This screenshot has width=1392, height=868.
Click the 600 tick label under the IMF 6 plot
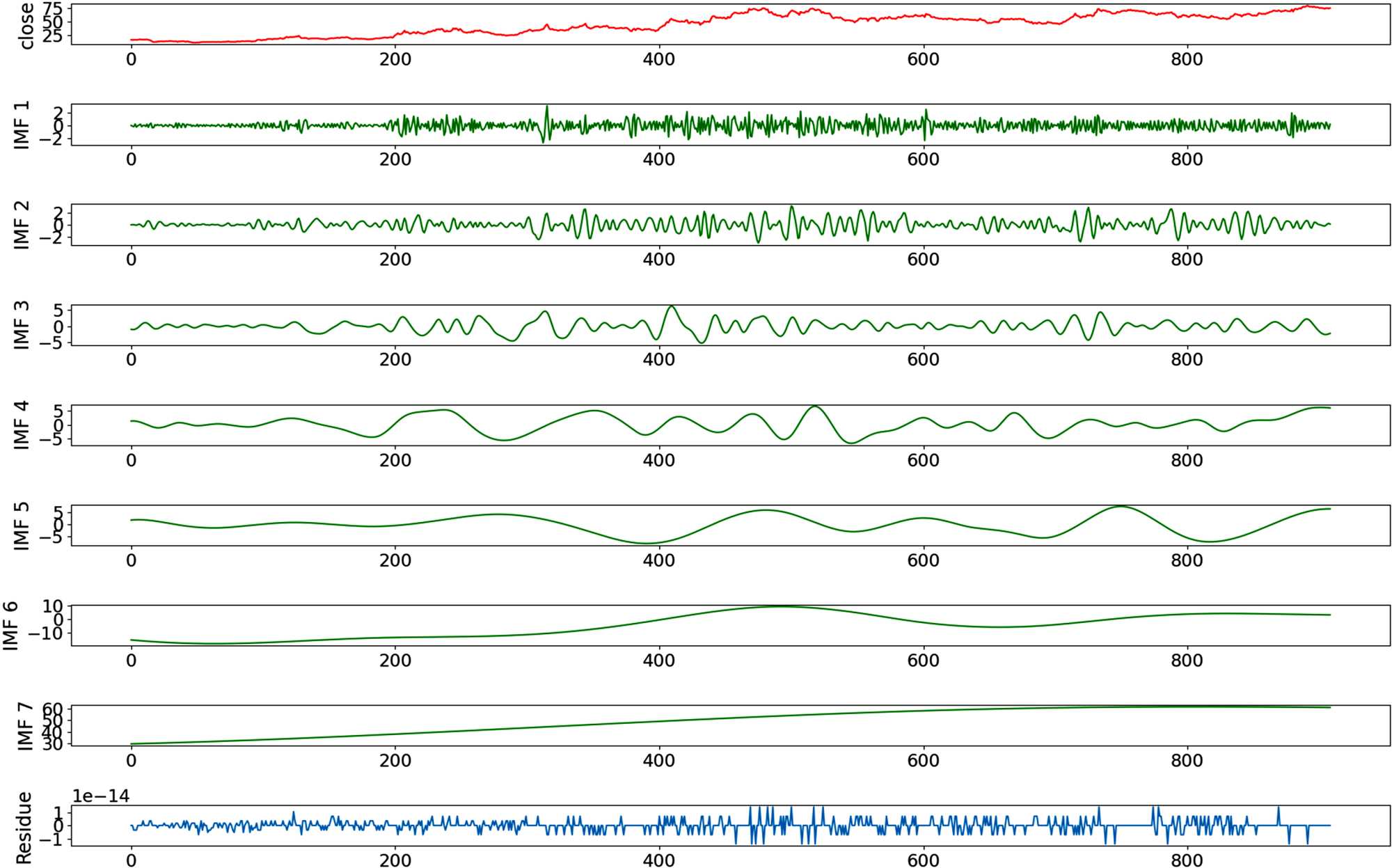pos(922,661)
